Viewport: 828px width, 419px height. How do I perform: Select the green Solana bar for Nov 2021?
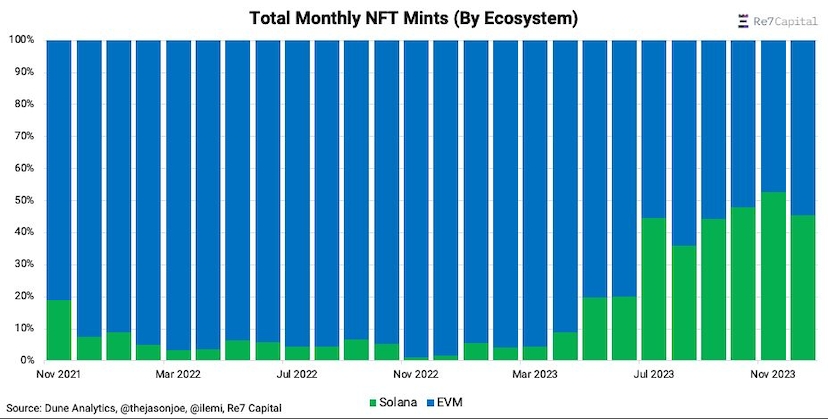point(59,330)
